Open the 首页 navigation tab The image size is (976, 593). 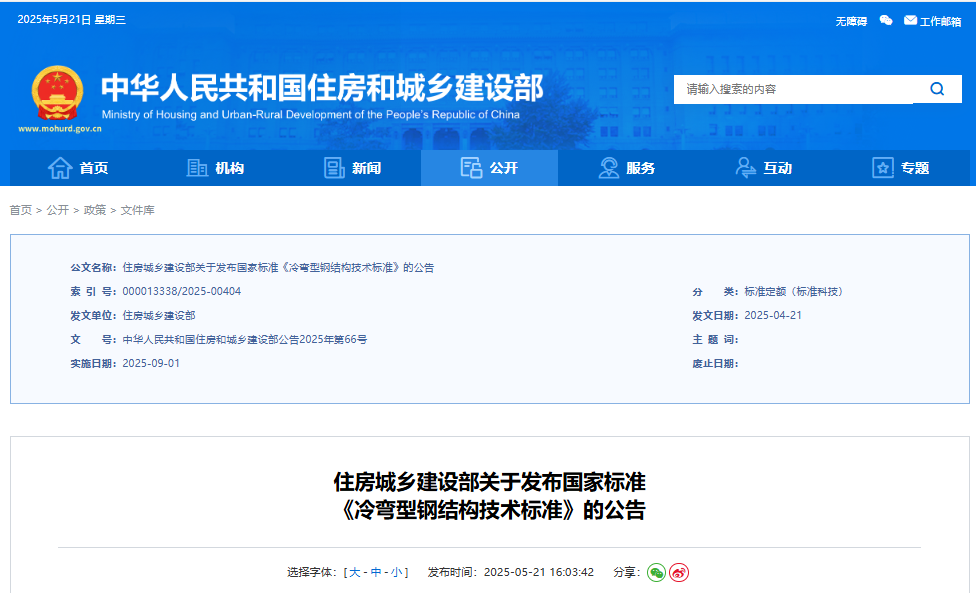[78, 168]
